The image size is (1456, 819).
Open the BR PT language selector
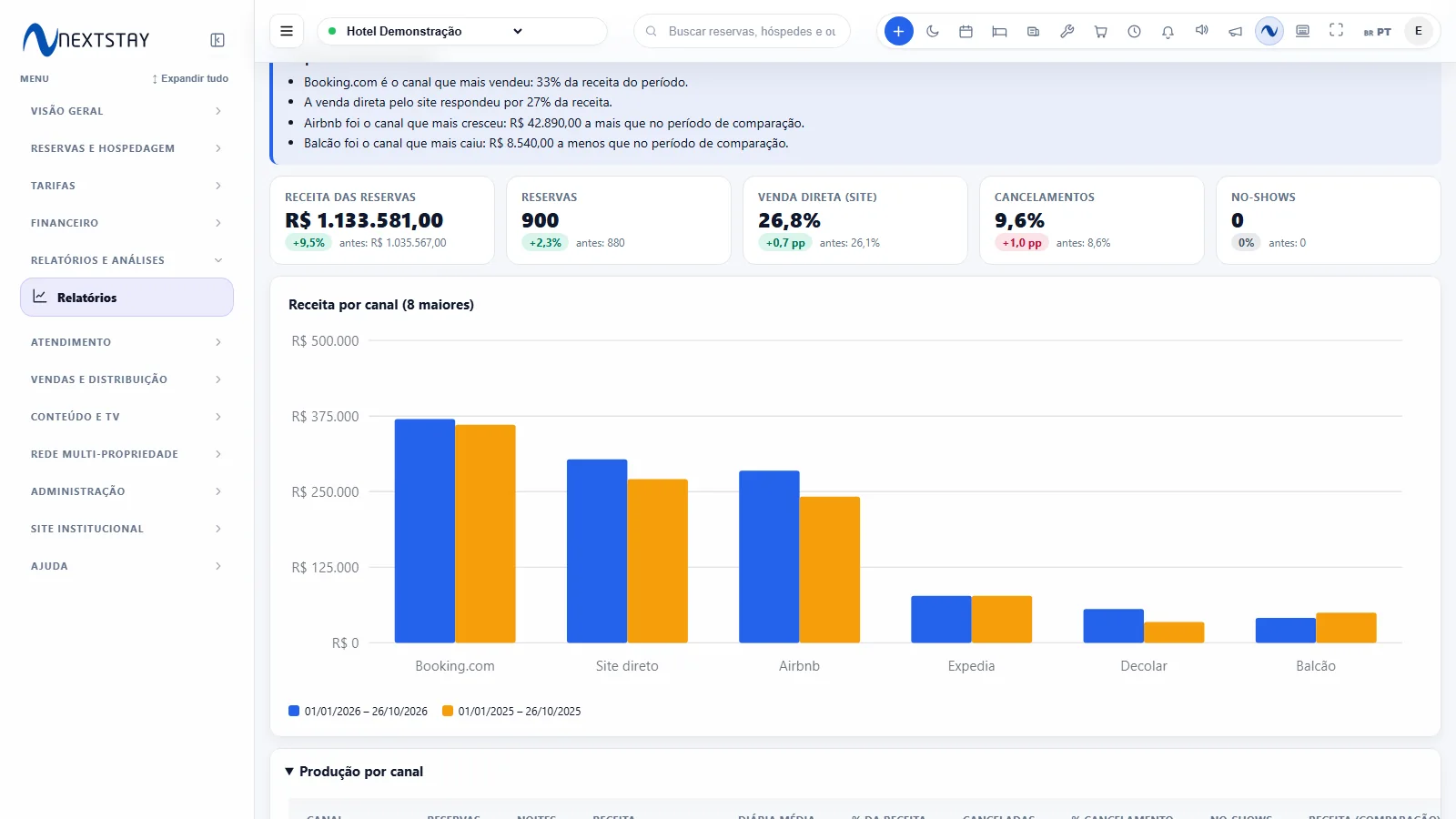1377,32
